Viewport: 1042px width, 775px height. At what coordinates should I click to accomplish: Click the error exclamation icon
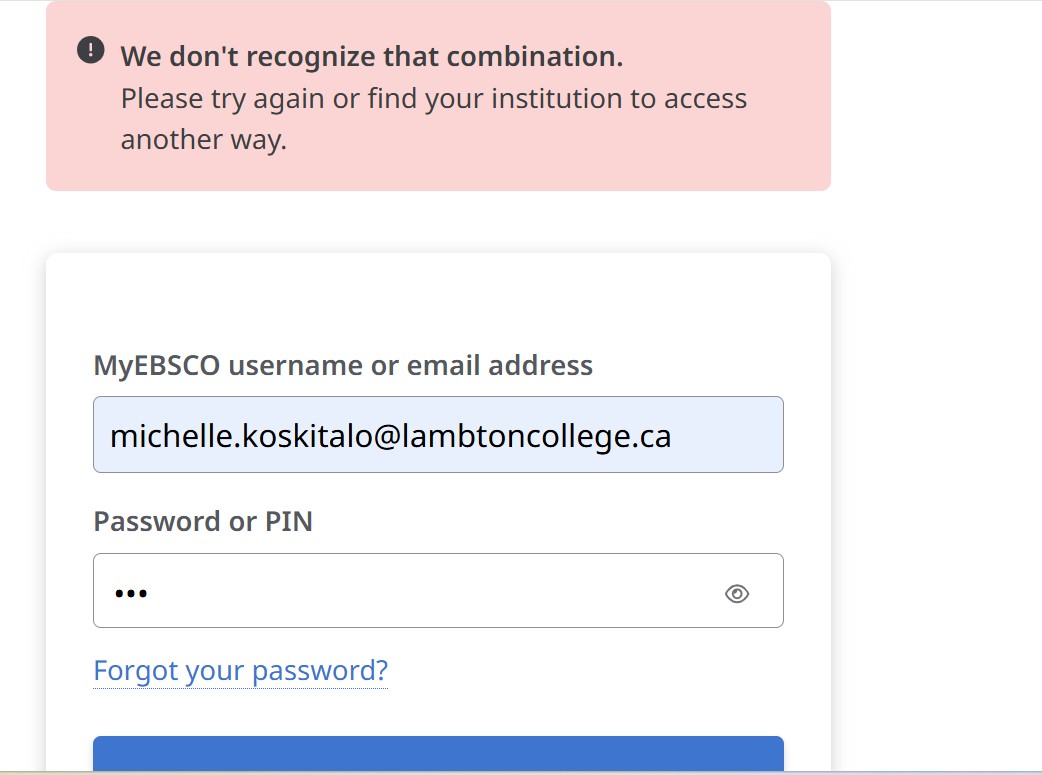pyautogui.click(x=90, y=51)
